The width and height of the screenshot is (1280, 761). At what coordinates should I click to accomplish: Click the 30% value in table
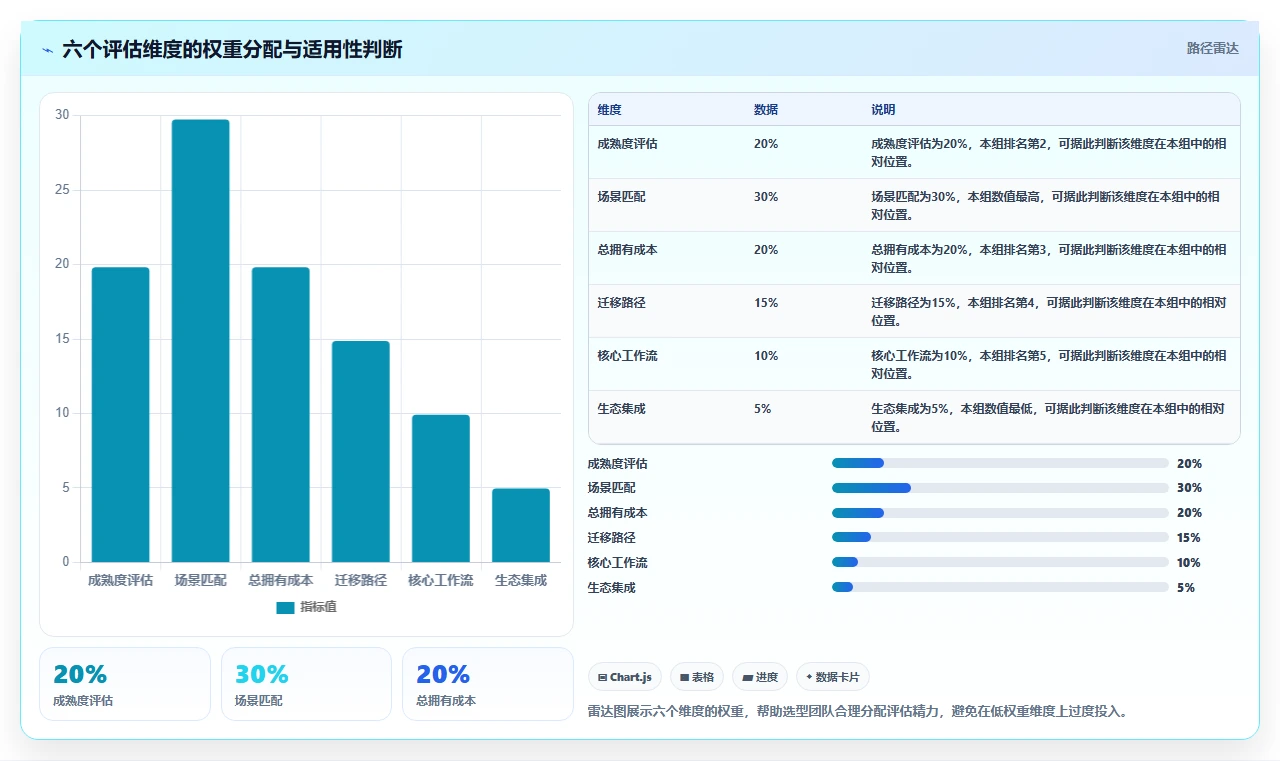coord(766,197)
